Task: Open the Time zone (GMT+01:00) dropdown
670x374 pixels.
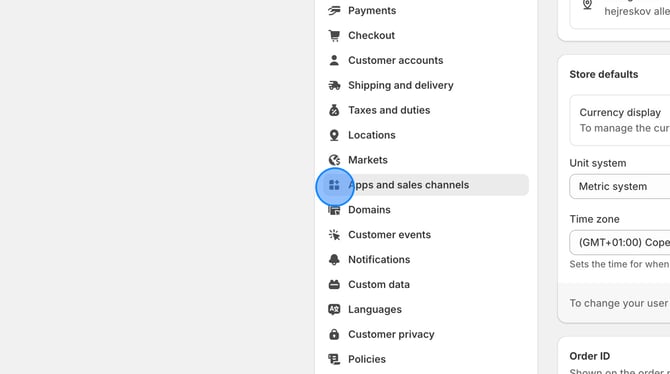Action: coord(620,242)
